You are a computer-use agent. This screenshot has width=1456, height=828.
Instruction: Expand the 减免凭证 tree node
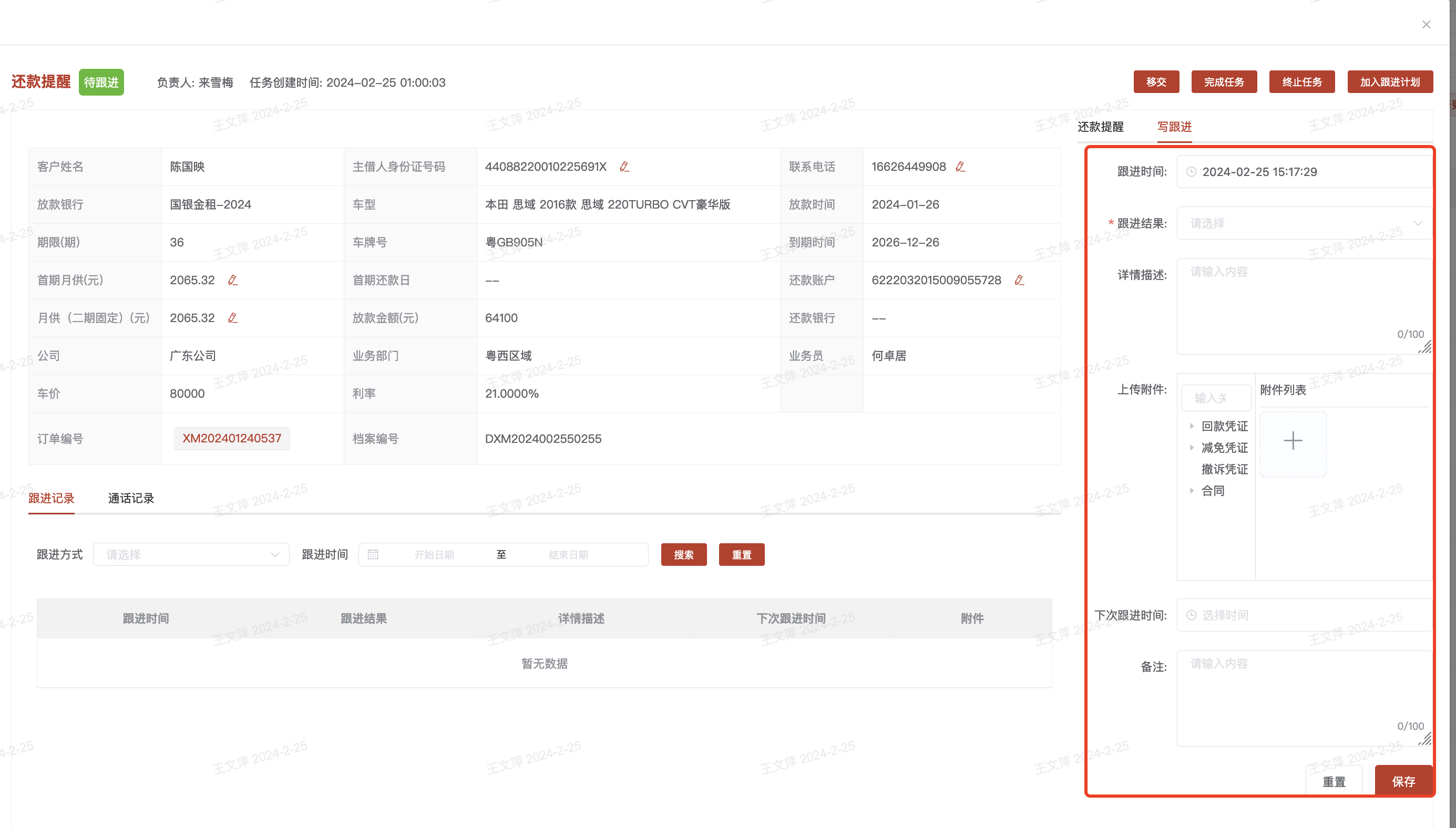tap(1192, 448)
